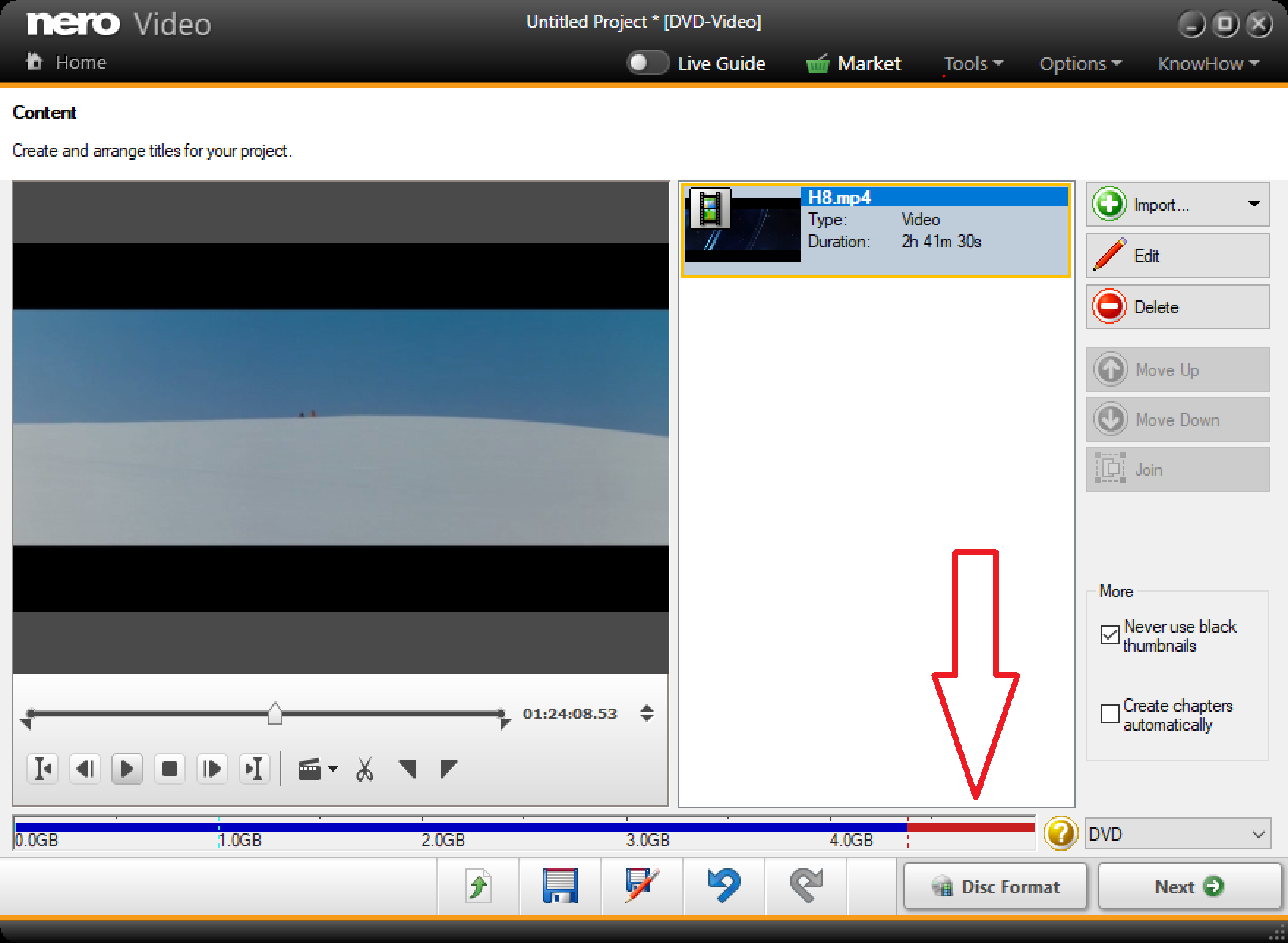1288x943 pixels.
Task: Undo the last action
Action: 724,885
